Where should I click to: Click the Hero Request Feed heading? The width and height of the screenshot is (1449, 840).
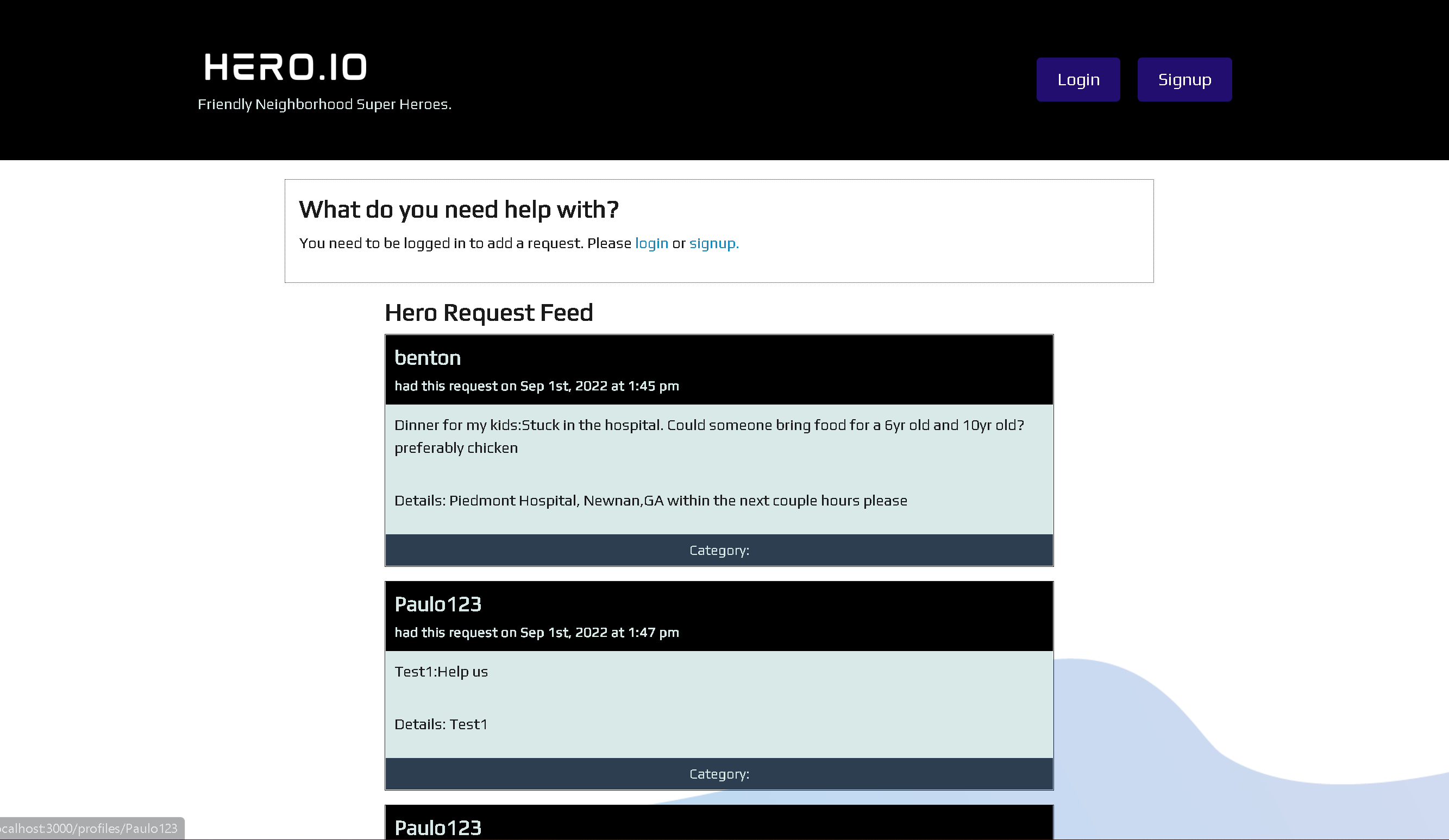pyautogui.click(x=488, y=313)
